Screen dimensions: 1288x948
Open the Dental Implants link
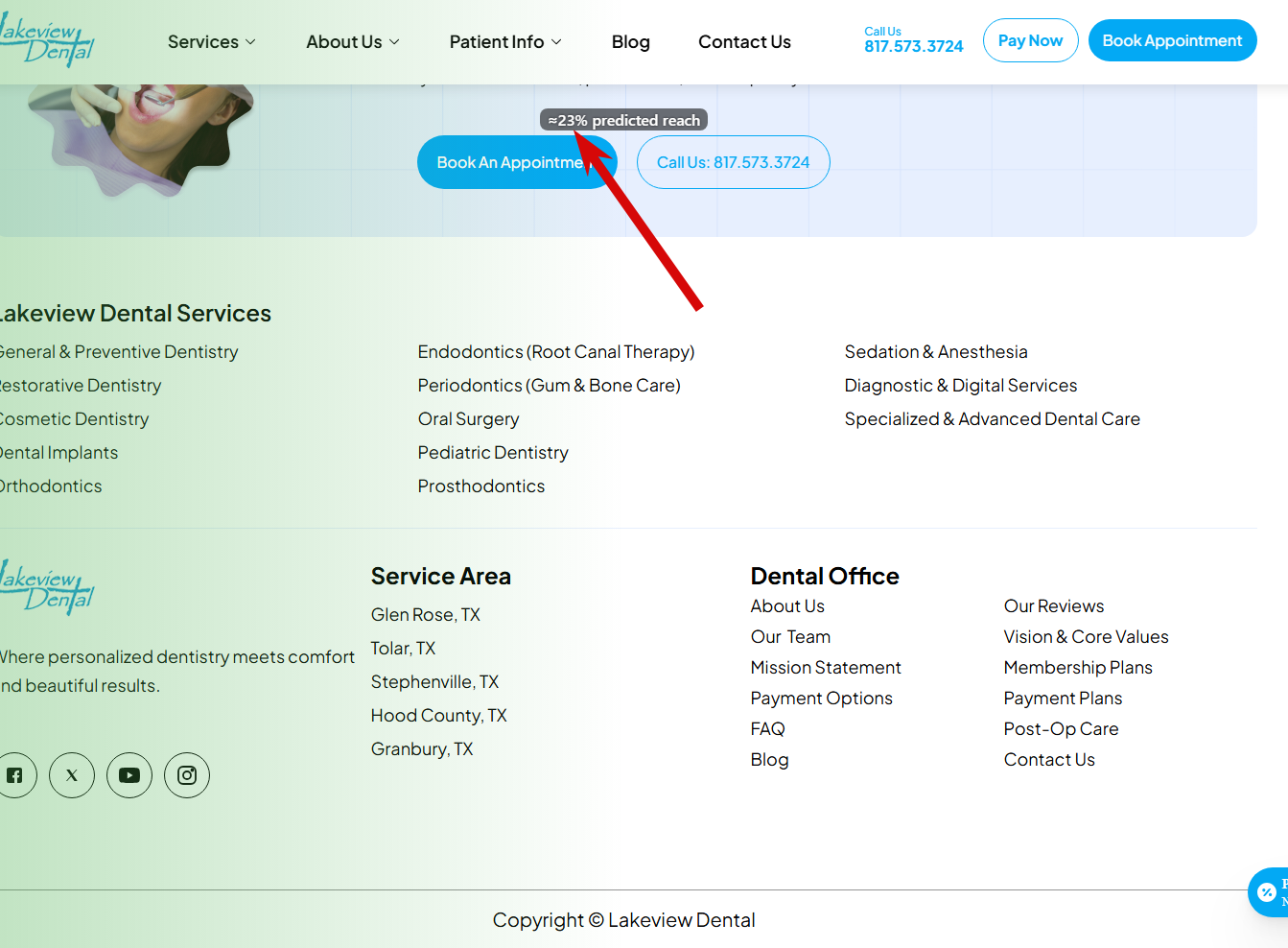(59, 453)
